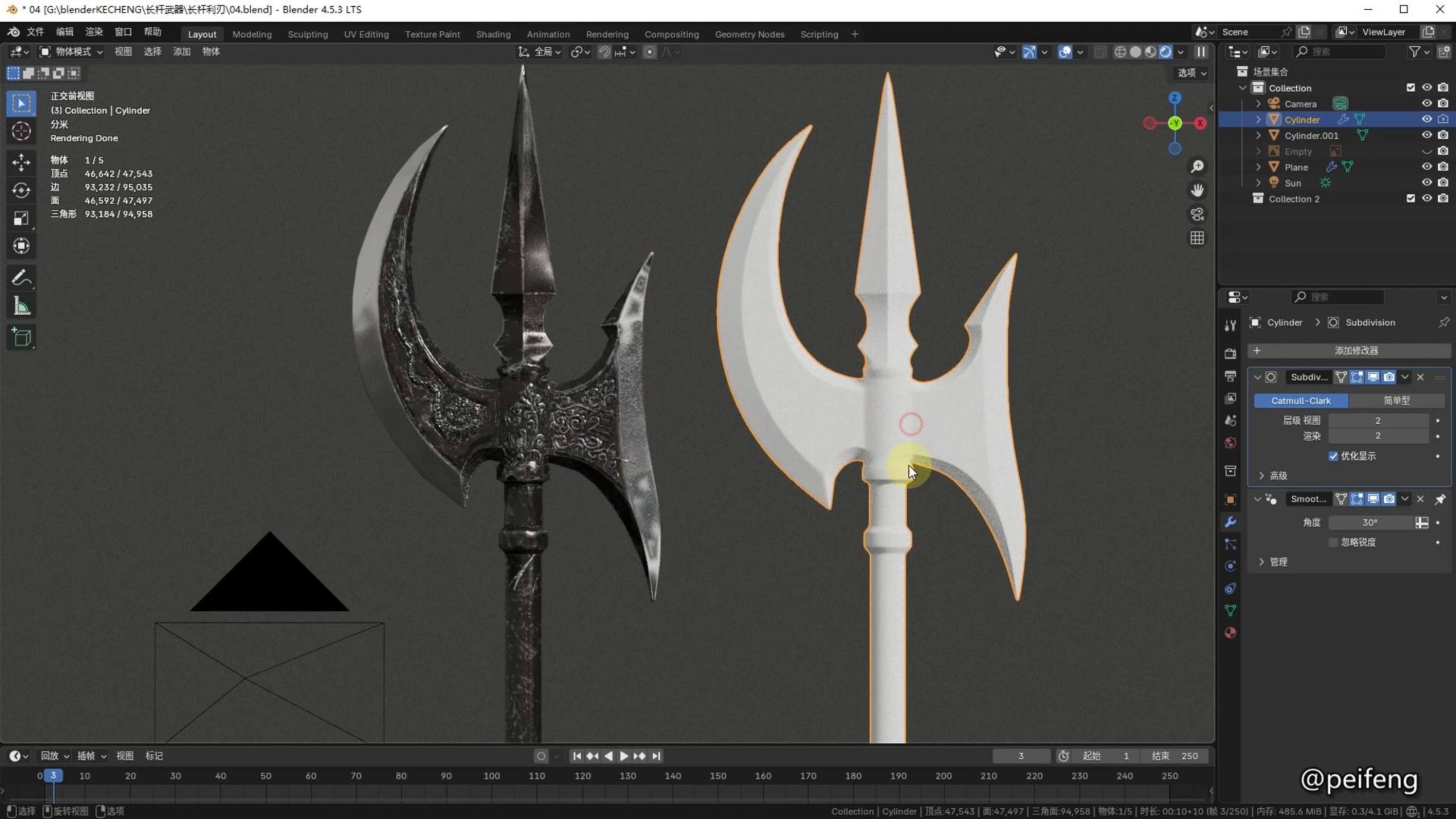Viewport: 1456px width, 819px height.
Task: Select the Simple subdivision type
Action: [x=1396, y=400]
